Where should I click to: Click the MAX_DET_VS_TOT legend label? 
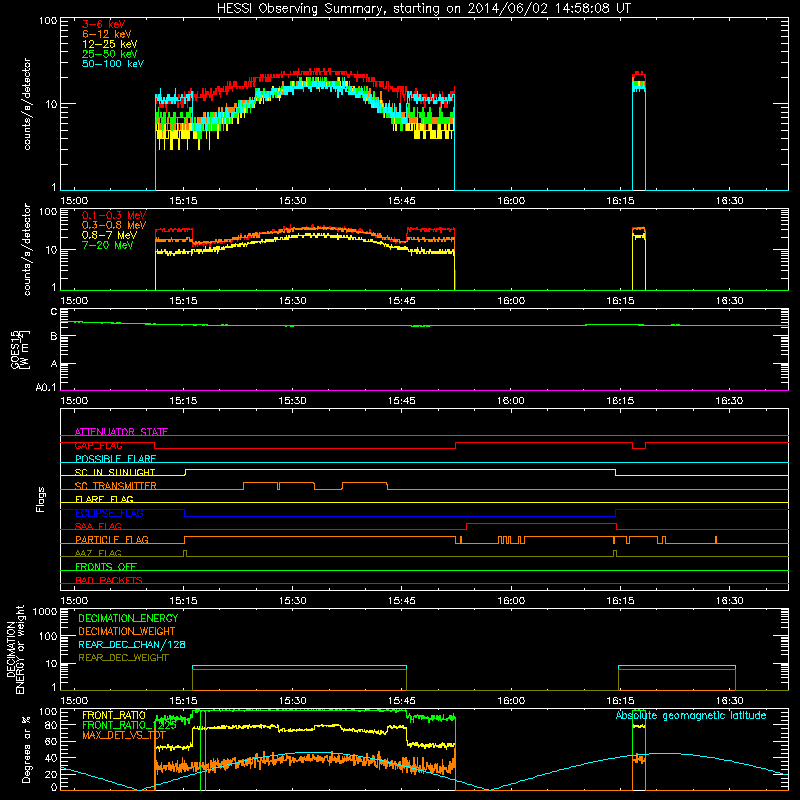[x=123, y=735]
